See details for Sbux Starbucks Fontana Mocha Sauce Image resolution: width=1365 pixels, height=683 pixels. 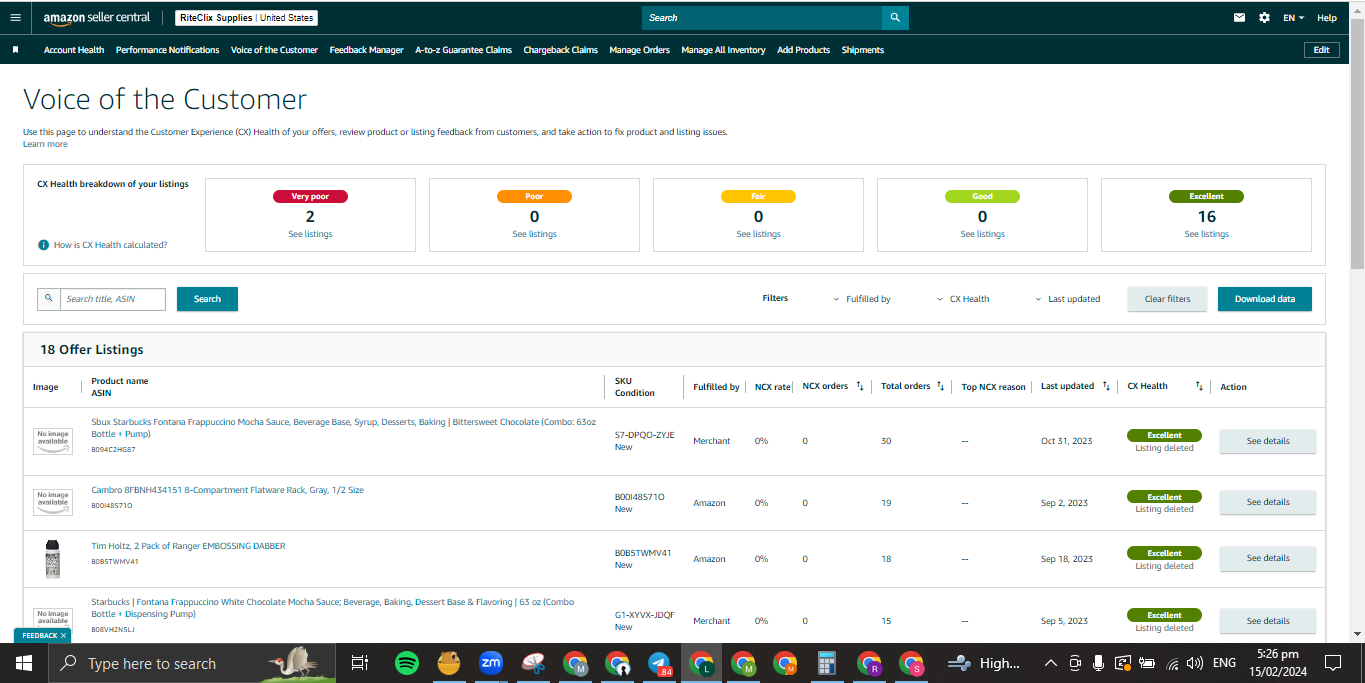coord(1267,441)
